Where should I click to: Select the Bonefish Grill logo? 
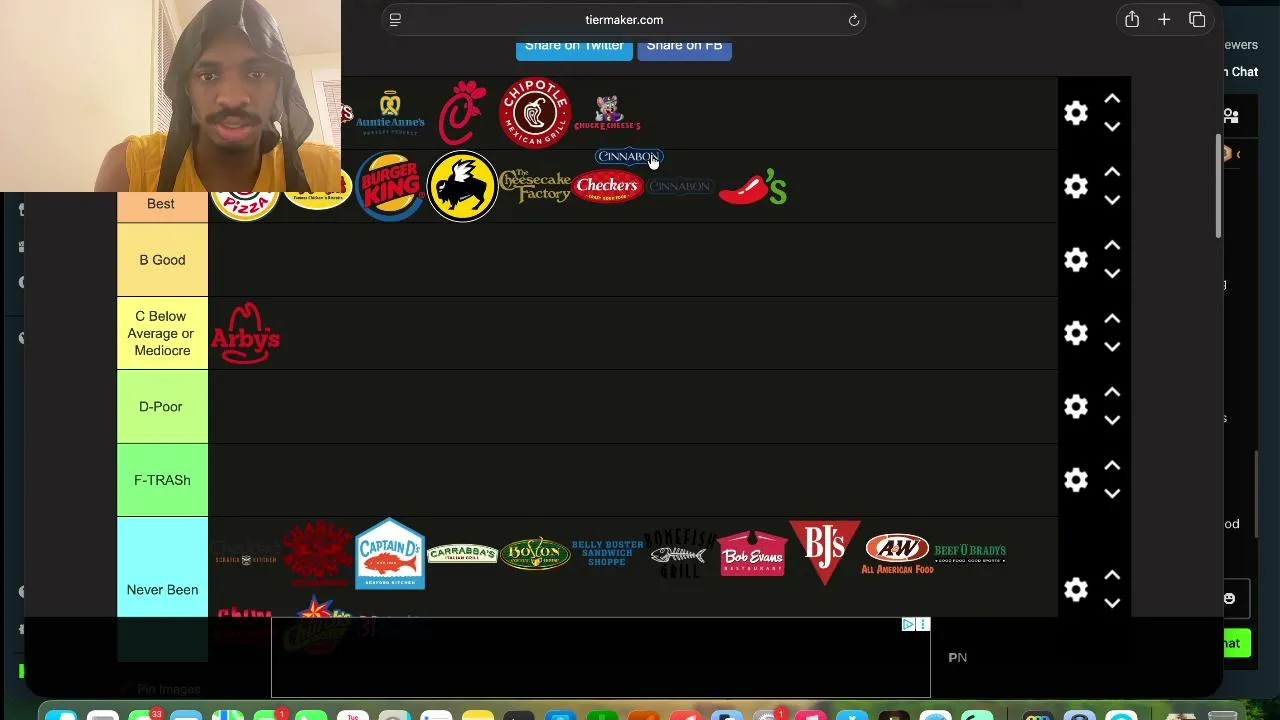click(681, 553)
